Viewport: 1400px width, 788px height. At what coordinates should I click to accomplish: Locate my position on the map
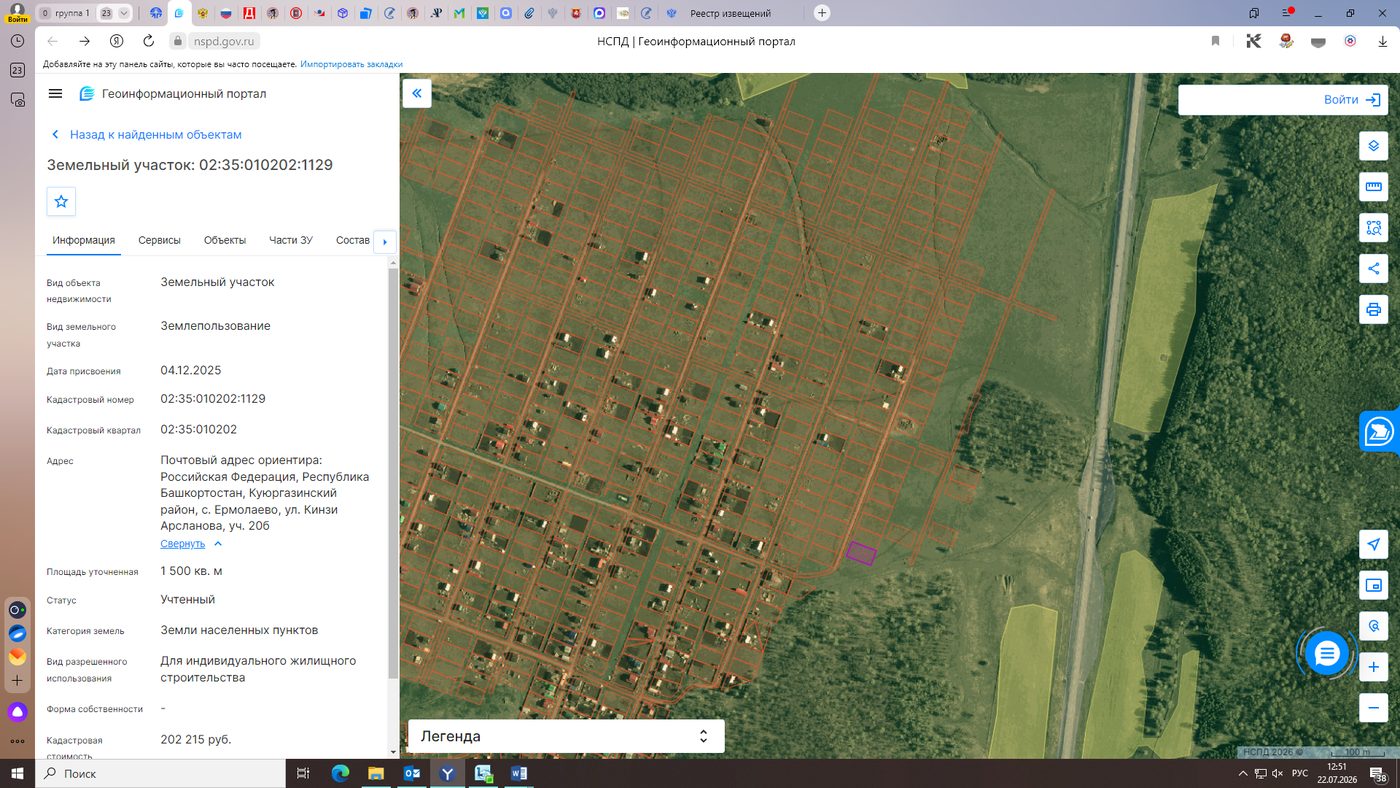1373,544
